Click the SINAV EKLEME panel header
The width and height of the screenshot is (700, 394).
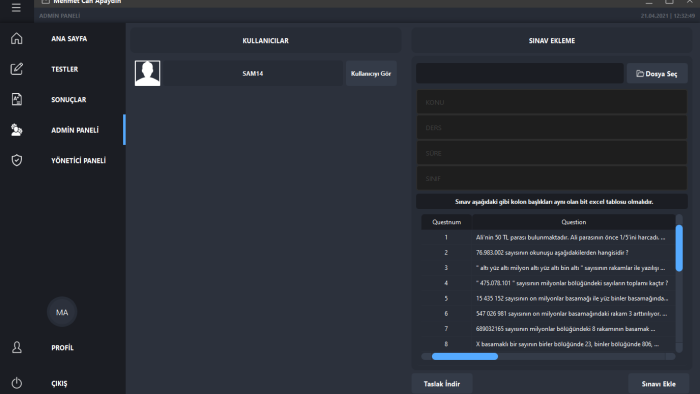tap(552, 41)
